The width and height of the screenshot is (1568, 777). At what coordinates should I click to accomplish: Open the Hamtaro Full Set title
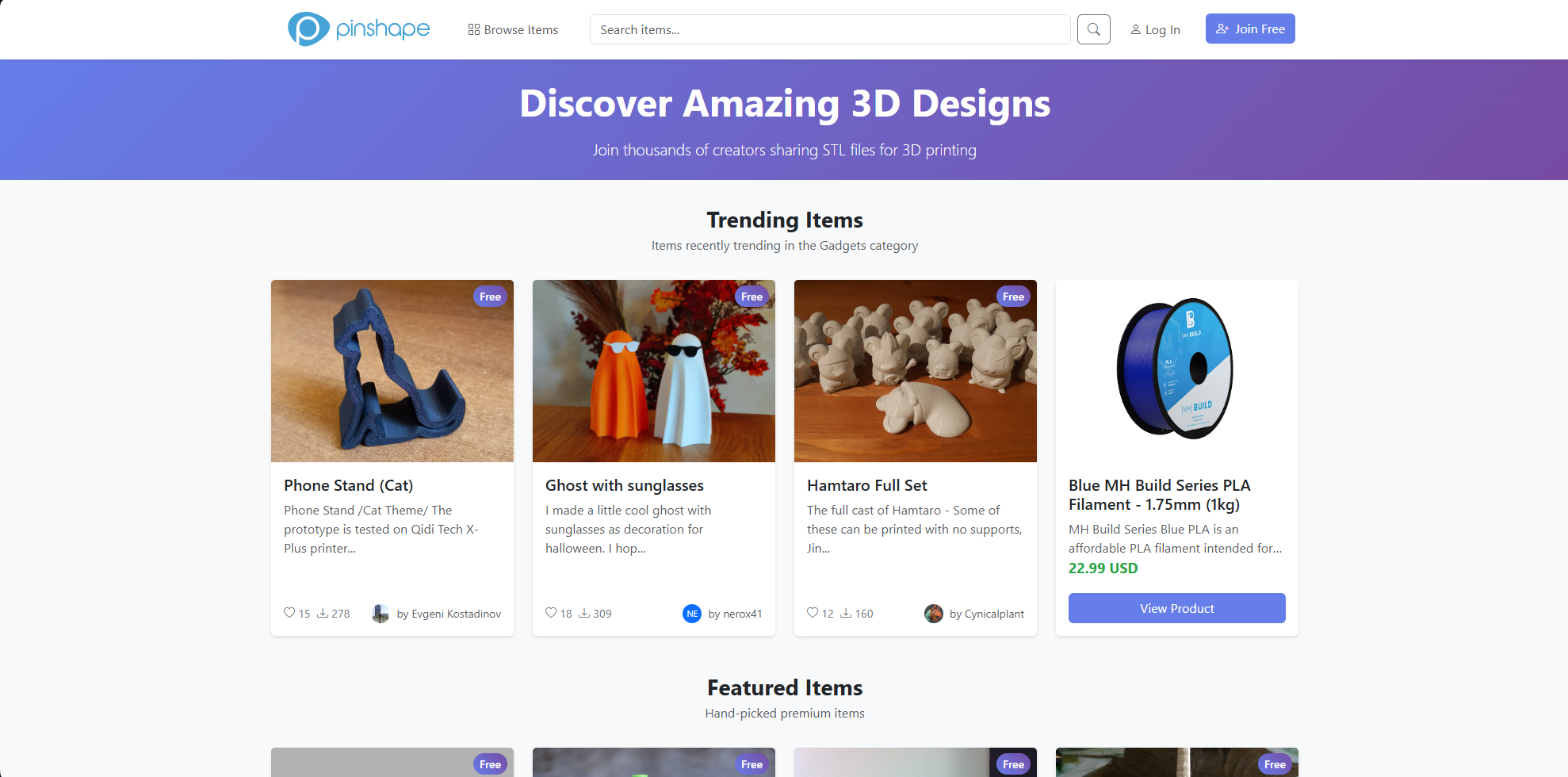coord(867,485)
